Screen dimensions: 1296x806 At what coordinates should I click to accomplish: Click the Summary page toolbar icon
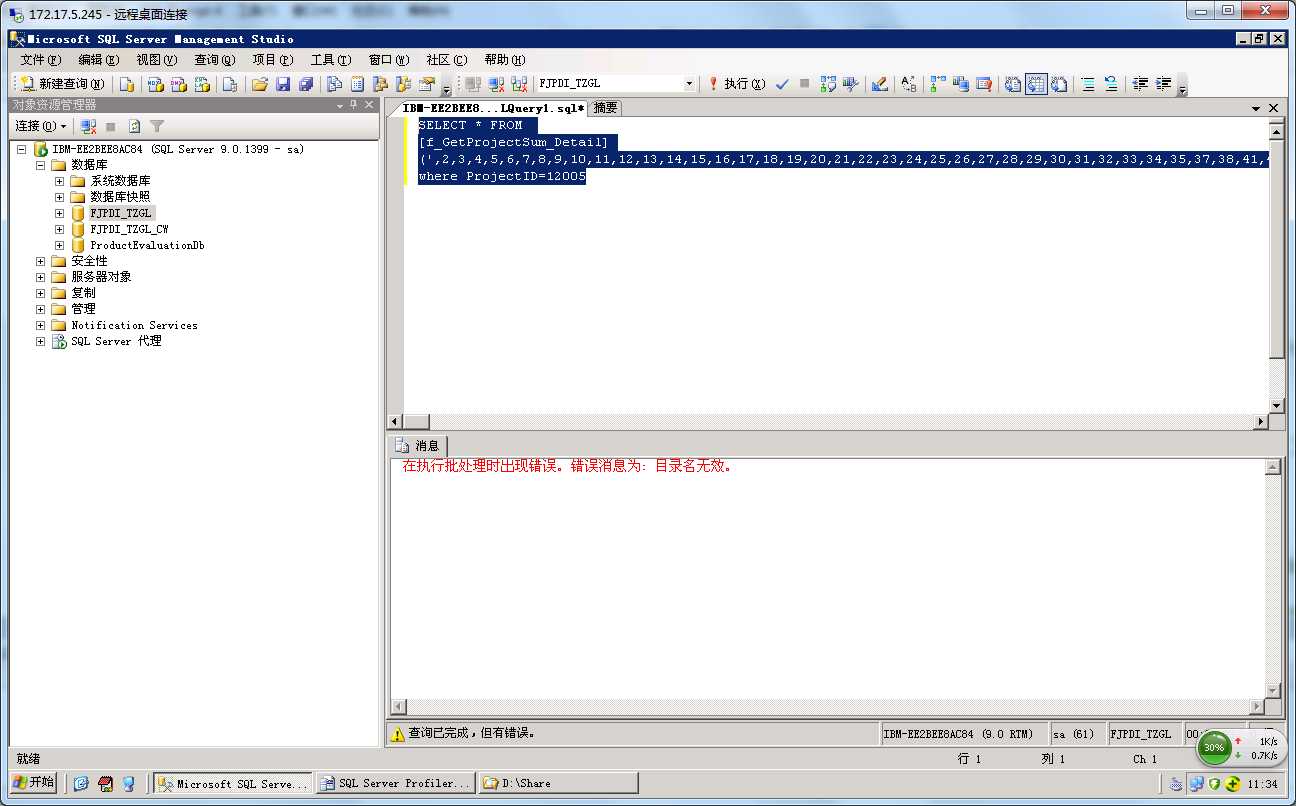click(x=357, y=84)
